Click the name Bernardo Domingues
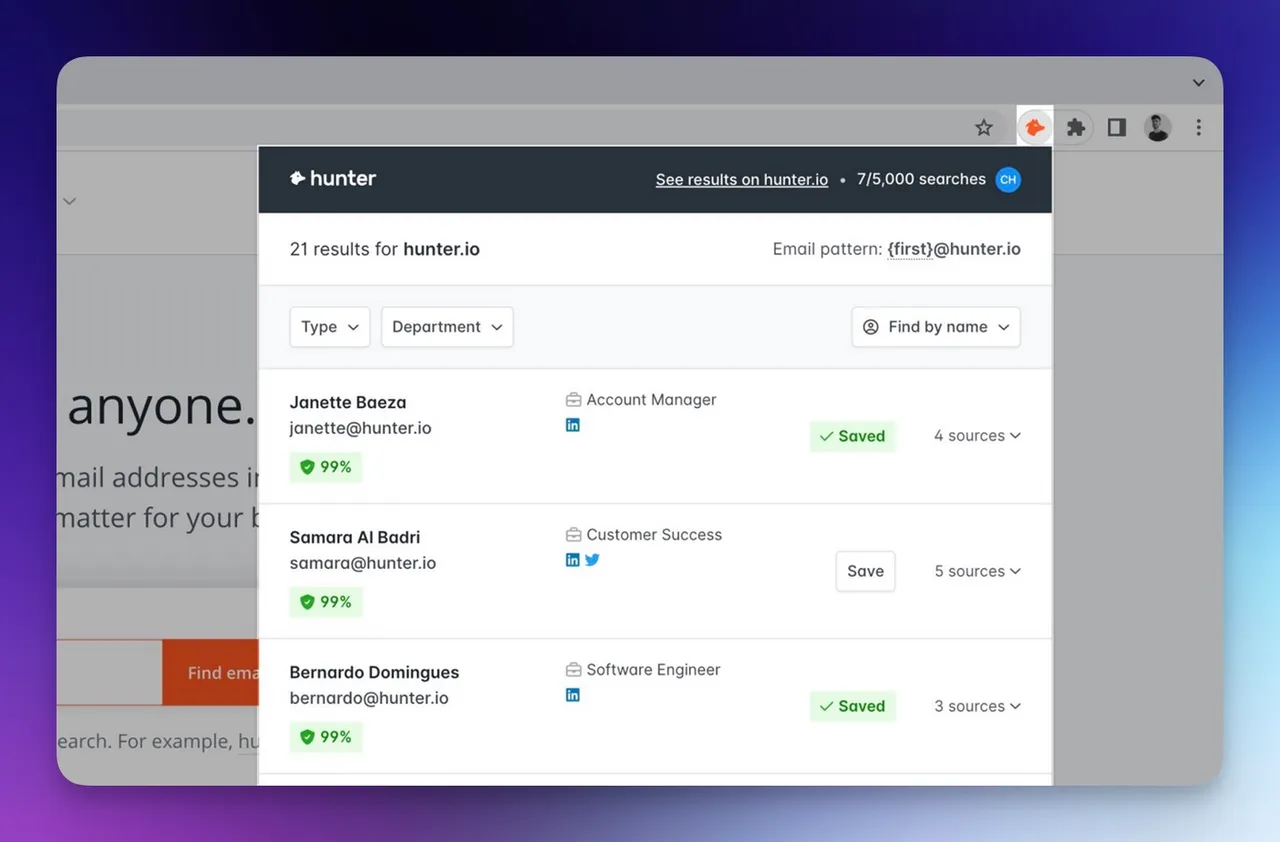This screenshot has height=842, width=1280. coord(374,672)
